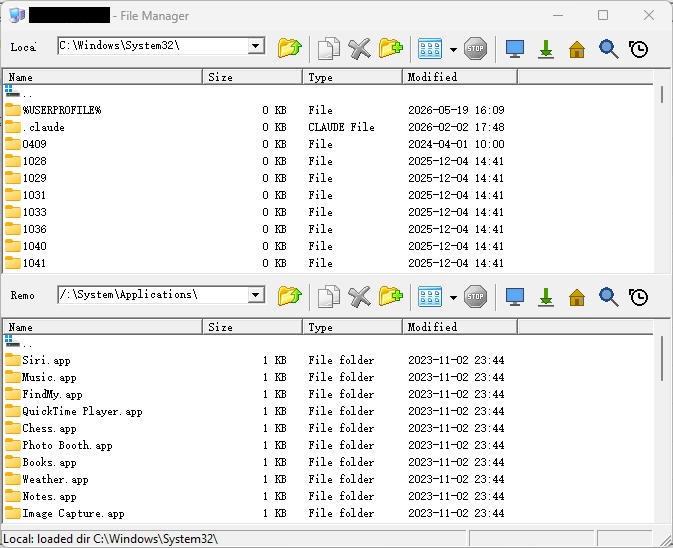Click History clock icon in Remote toolbar

click(x=639, y=297)
